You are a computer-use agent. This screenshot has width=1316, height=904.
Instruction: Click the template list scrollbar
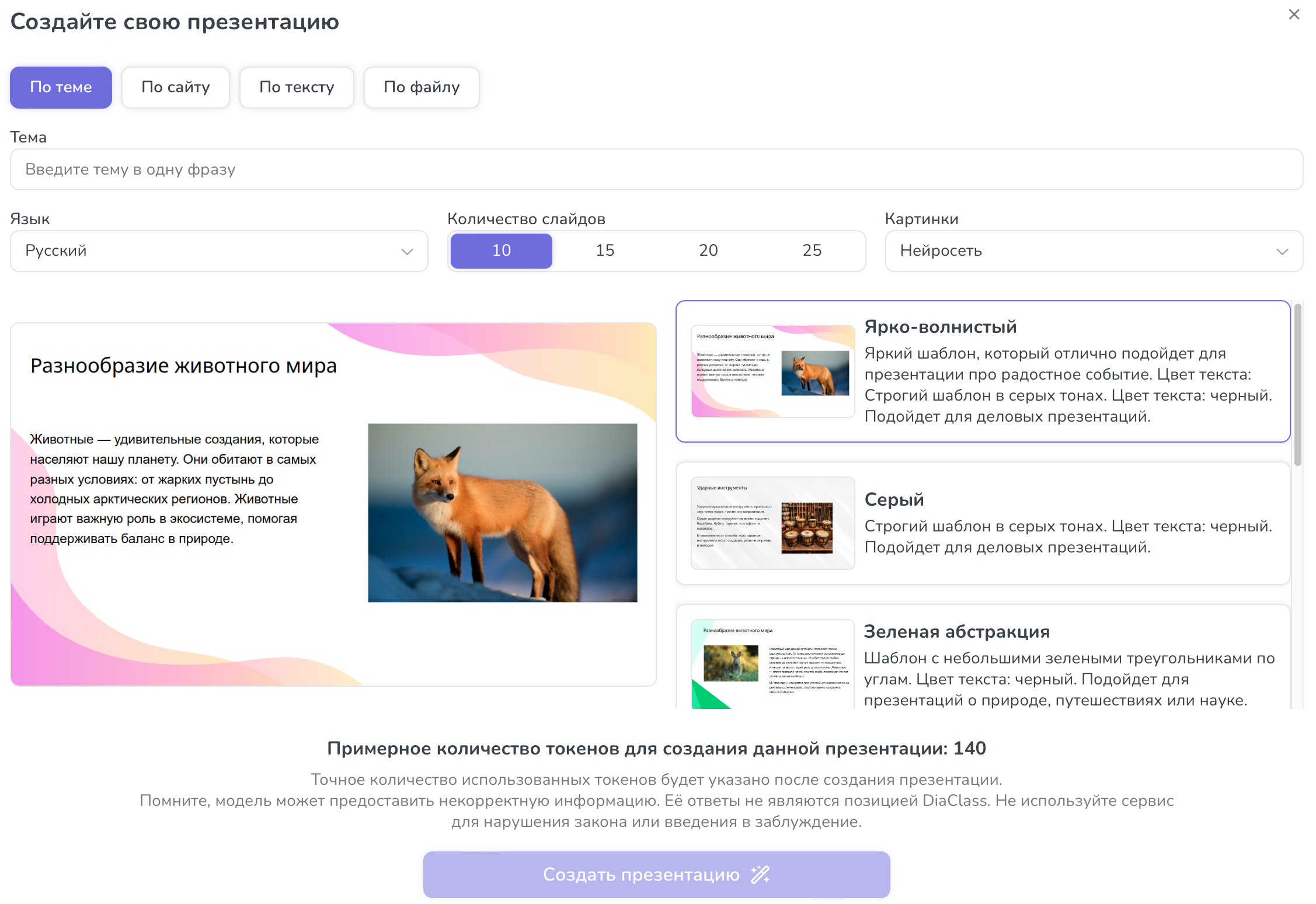point(1297,385)
